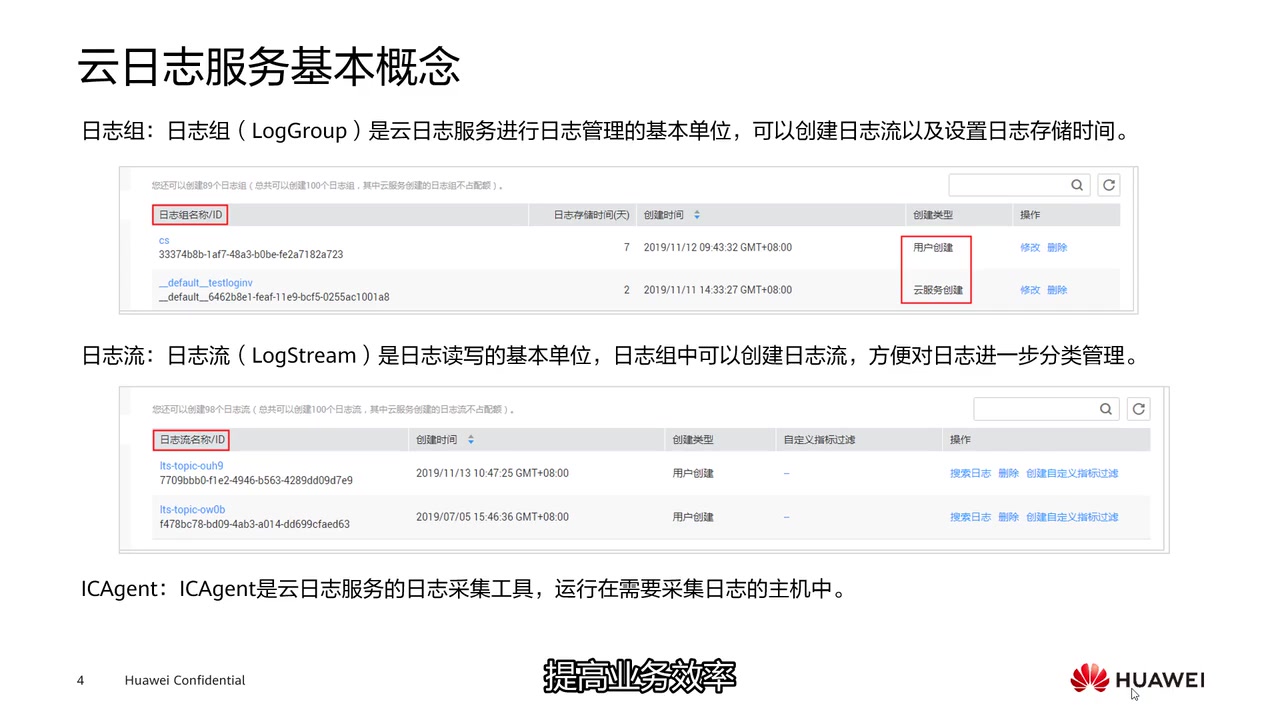Image resolution: width=1280 pixels, height=720 pixels.
Task: Click 用户创建 in lts-topic-ow0b row
Action: [x=693, y=517]
